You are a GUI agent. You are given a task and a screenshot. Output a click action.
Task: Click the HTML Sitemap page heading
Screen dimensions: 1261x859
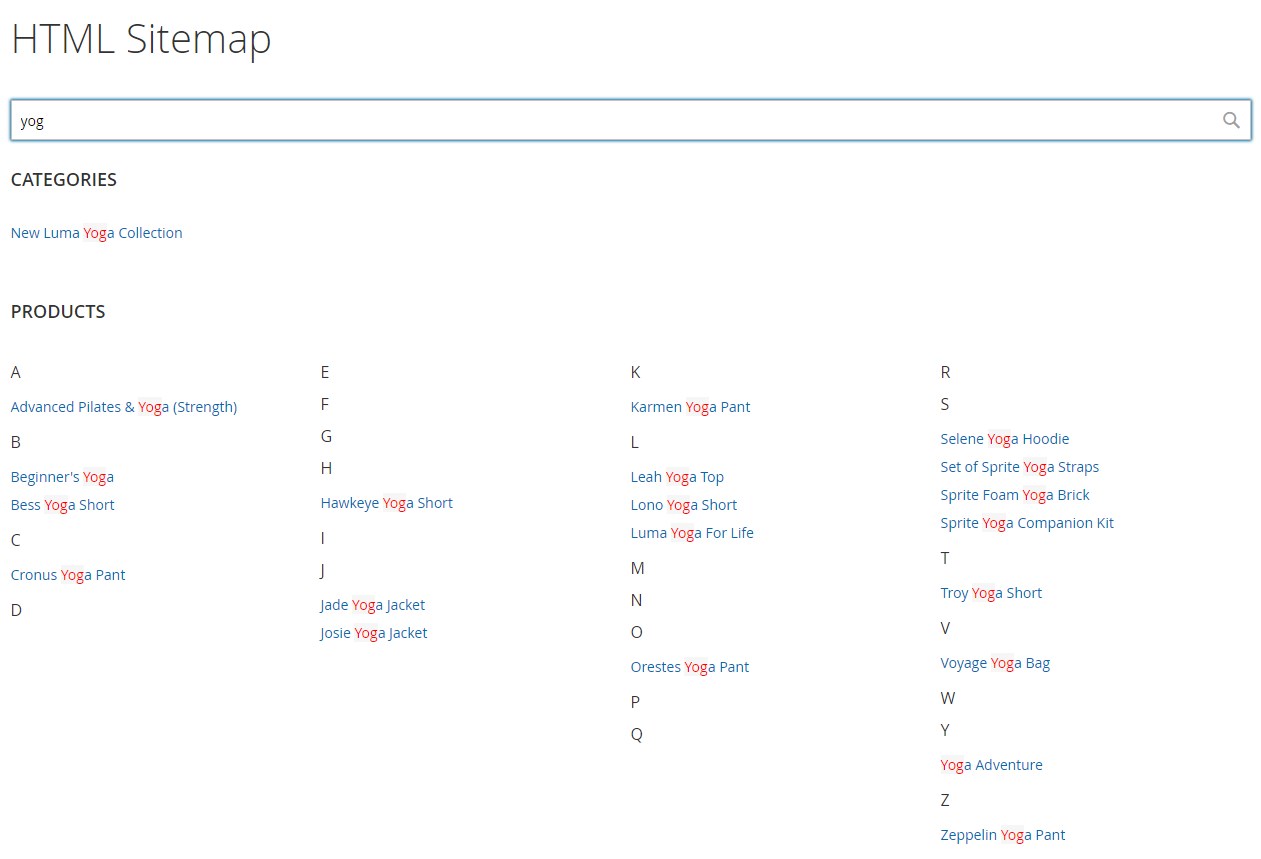[x=141, y=39]
